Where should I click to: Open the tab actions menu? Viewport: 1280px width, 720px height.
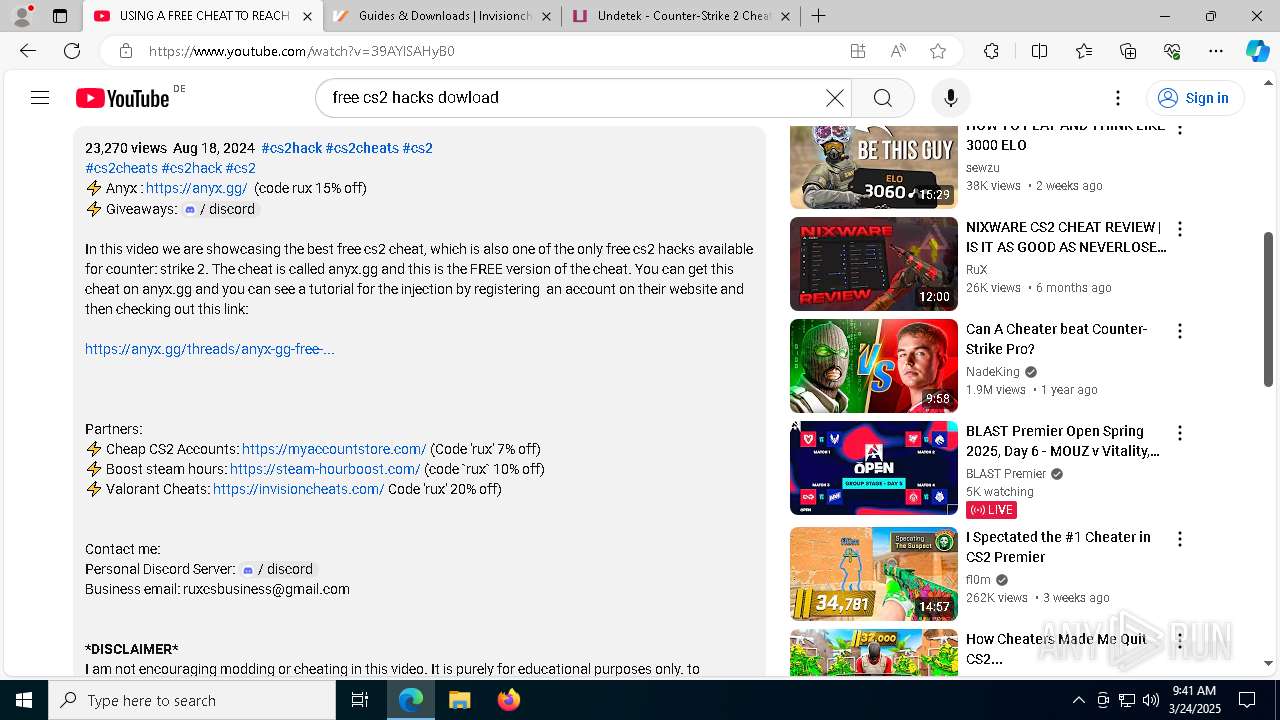point(60,16)
